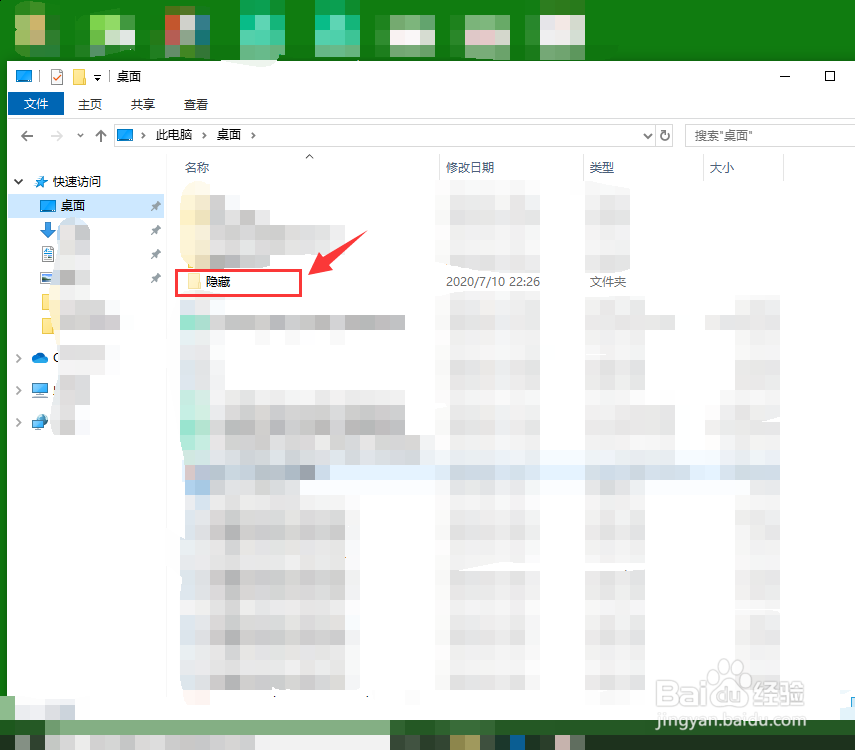855x750 pixels.
Task: Click the 隐藏 folder icon
Action: point(194,281)
